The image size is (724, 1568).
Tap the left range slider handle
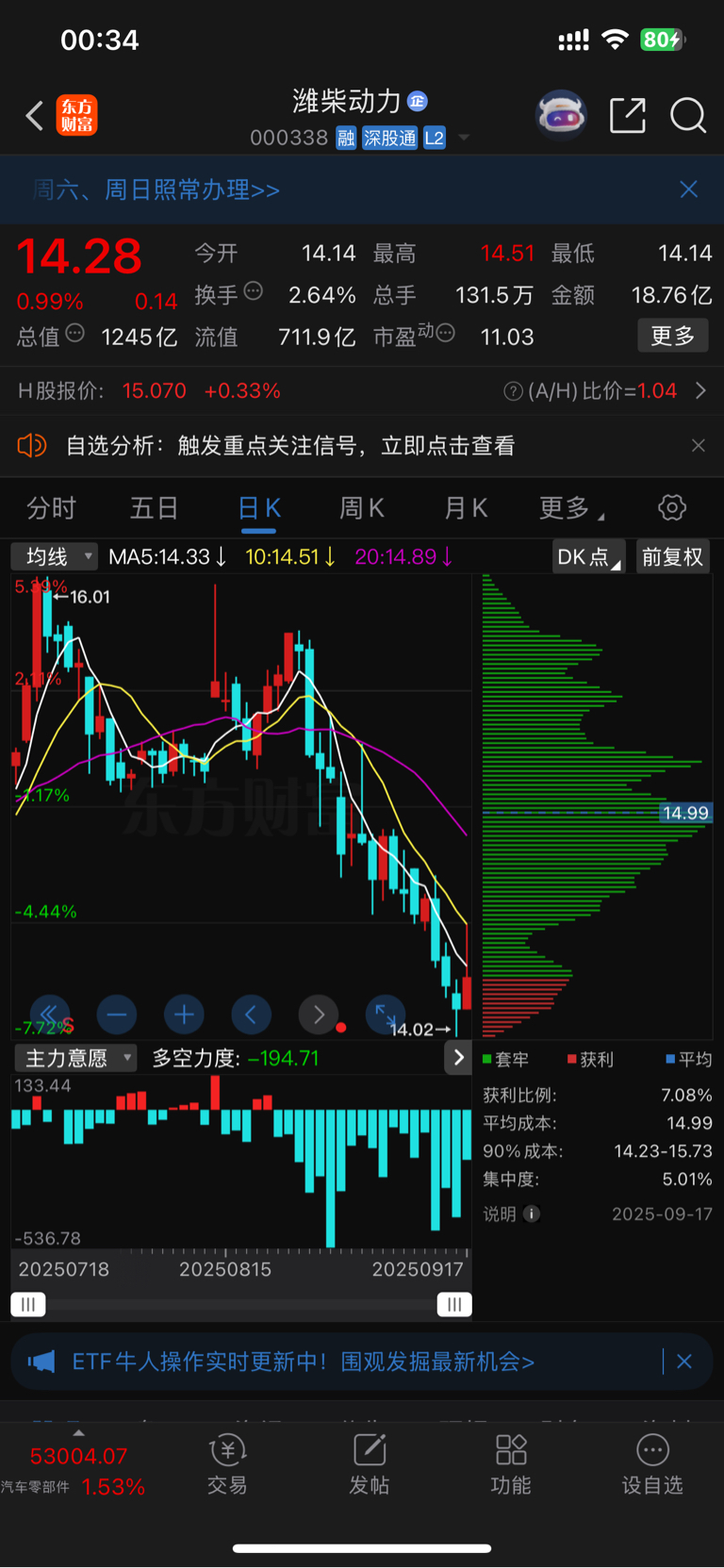coord(28,1304)
